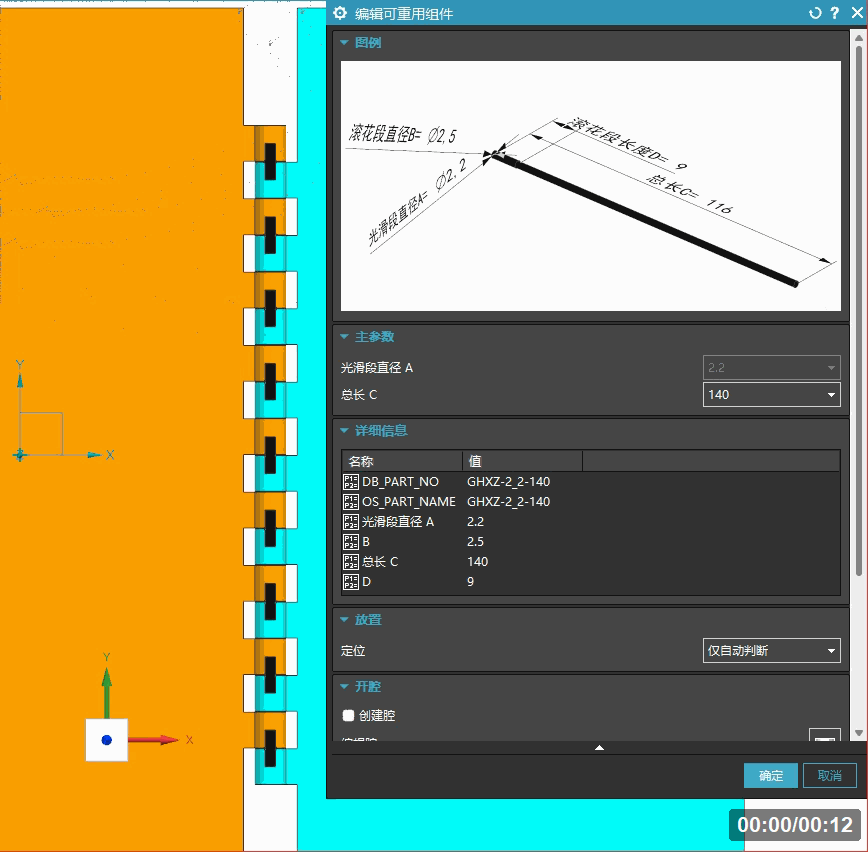Click the scrollbar down arrow
The image size is (868, 852).
859,732
